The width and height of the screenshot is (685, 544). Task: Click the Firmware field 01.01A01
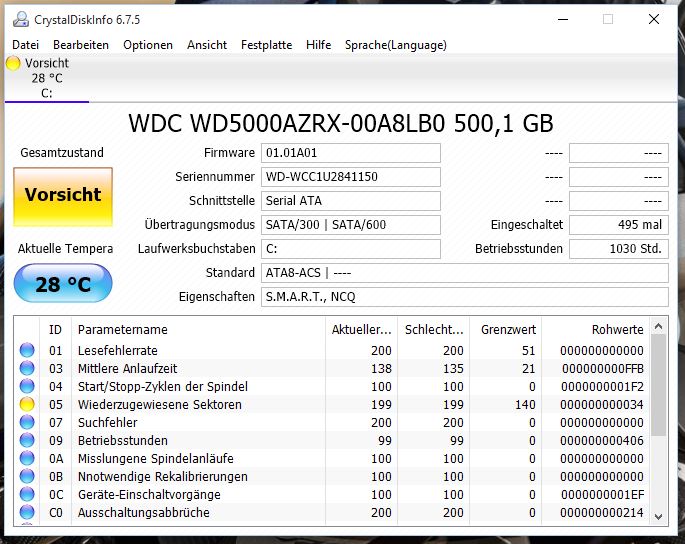[x=351, y=153]
